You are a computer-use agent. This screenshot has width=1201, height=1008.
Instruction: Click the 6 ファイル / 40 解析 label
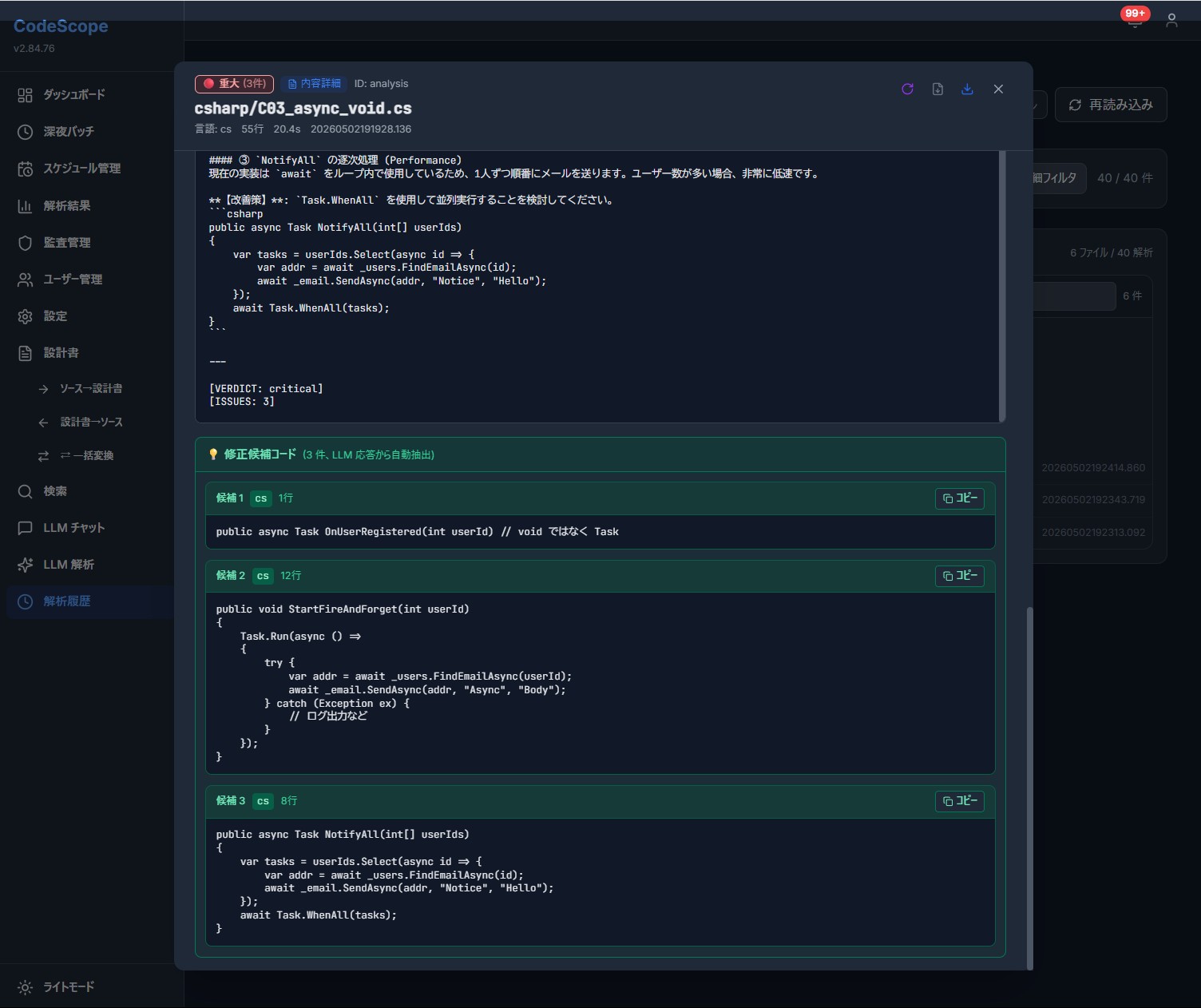tap(1111, 253)
